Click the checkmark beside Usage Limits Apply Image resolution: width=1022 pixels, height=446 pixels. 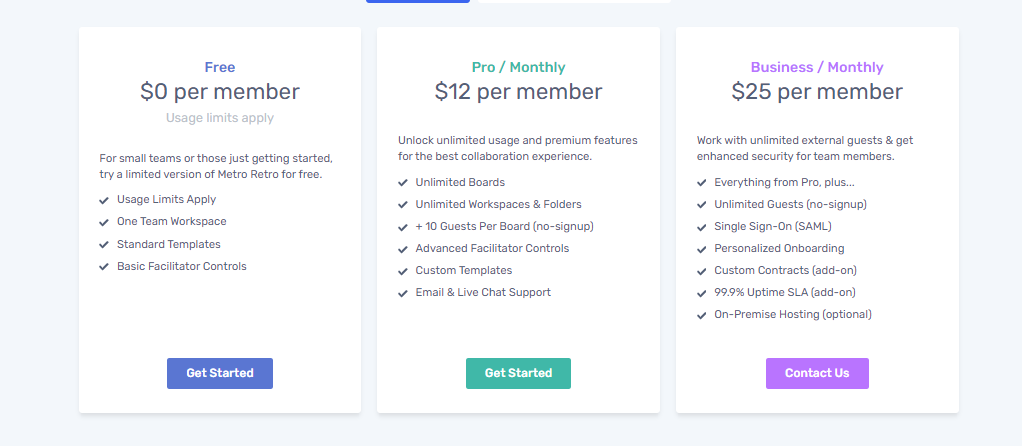pyautogui.click(x=104, y=200)
